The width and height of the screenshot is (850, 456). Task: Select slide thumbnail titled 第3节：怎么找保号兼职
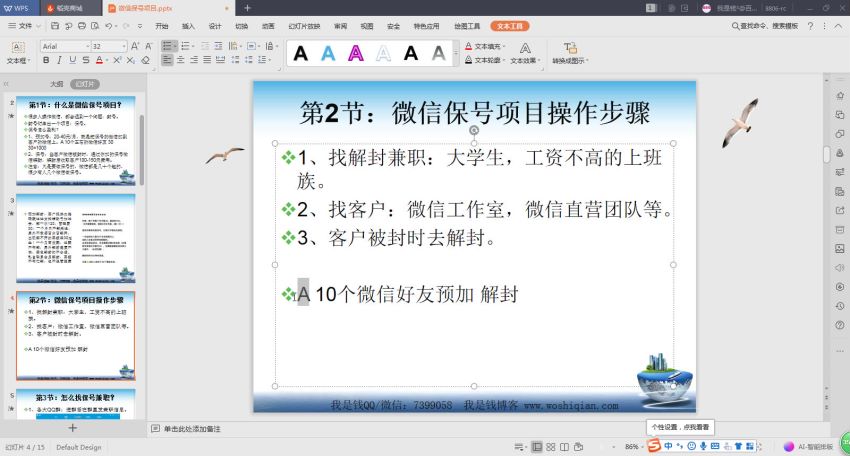point(75,404)
